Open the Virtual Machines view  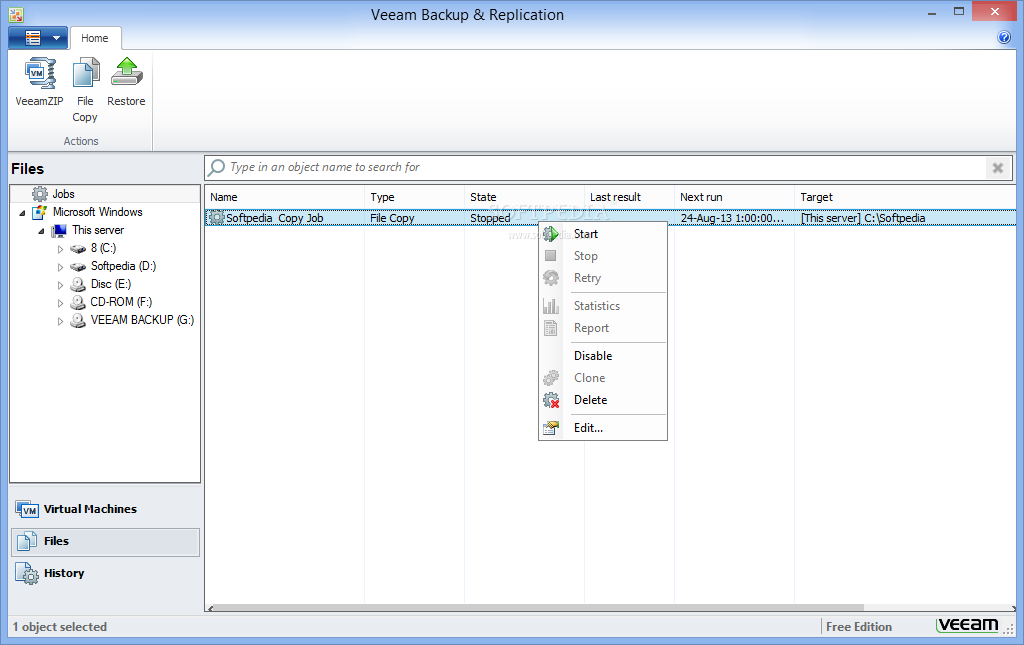105,509
